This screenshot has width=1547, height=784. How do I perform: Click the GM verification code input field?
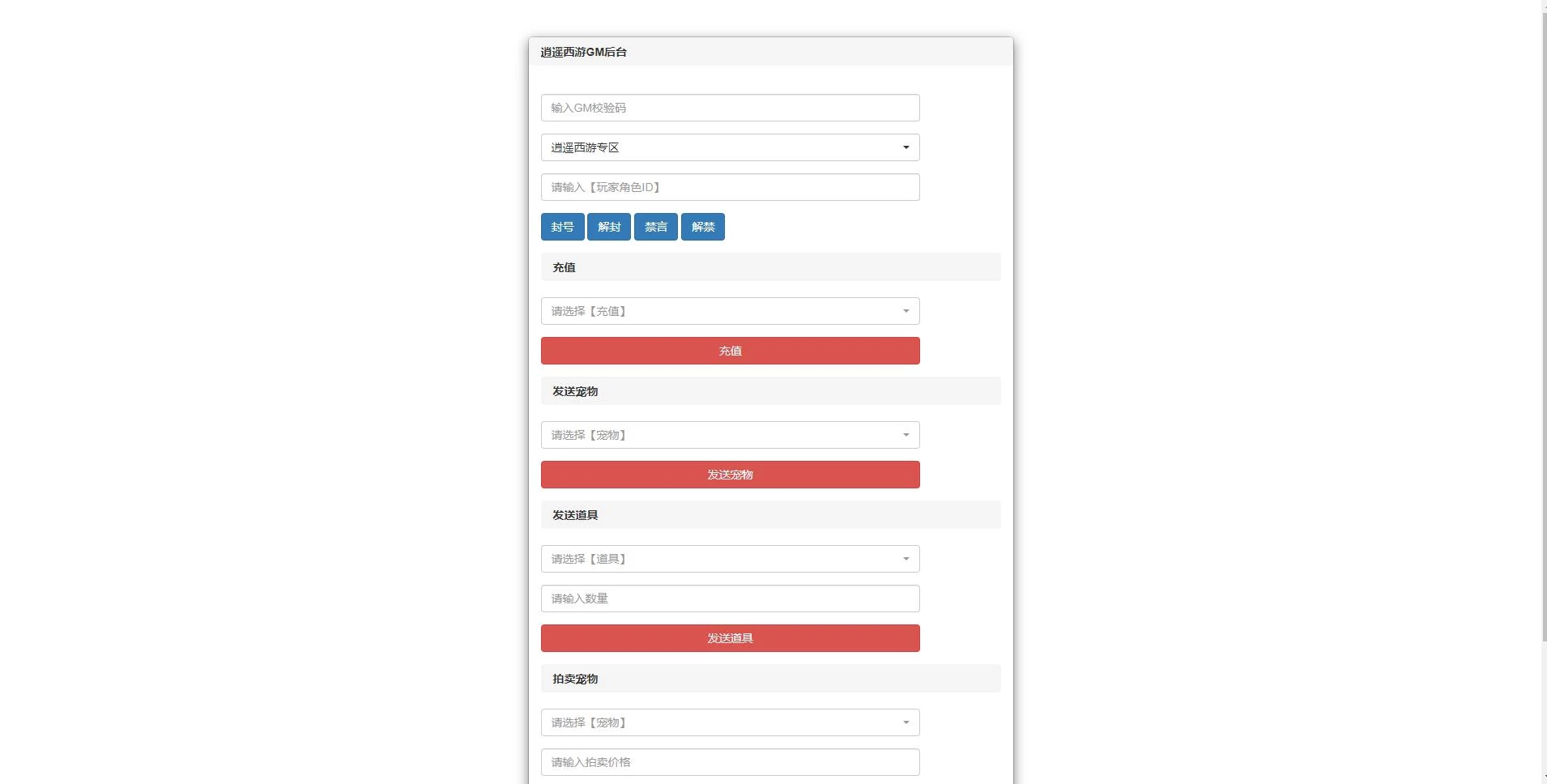[x=730, y=108]
